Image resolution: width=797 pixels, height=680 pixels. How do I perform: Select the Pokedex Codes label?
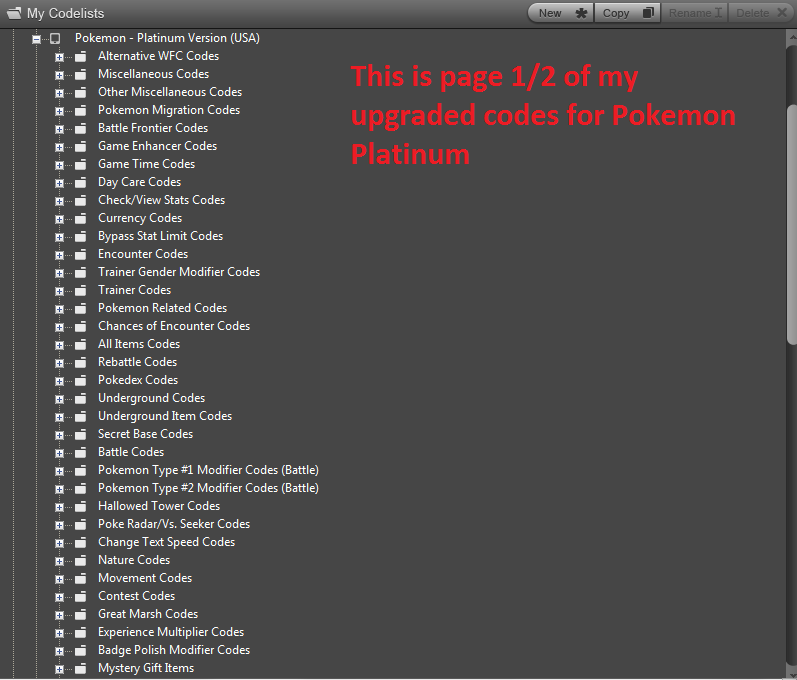138,380
